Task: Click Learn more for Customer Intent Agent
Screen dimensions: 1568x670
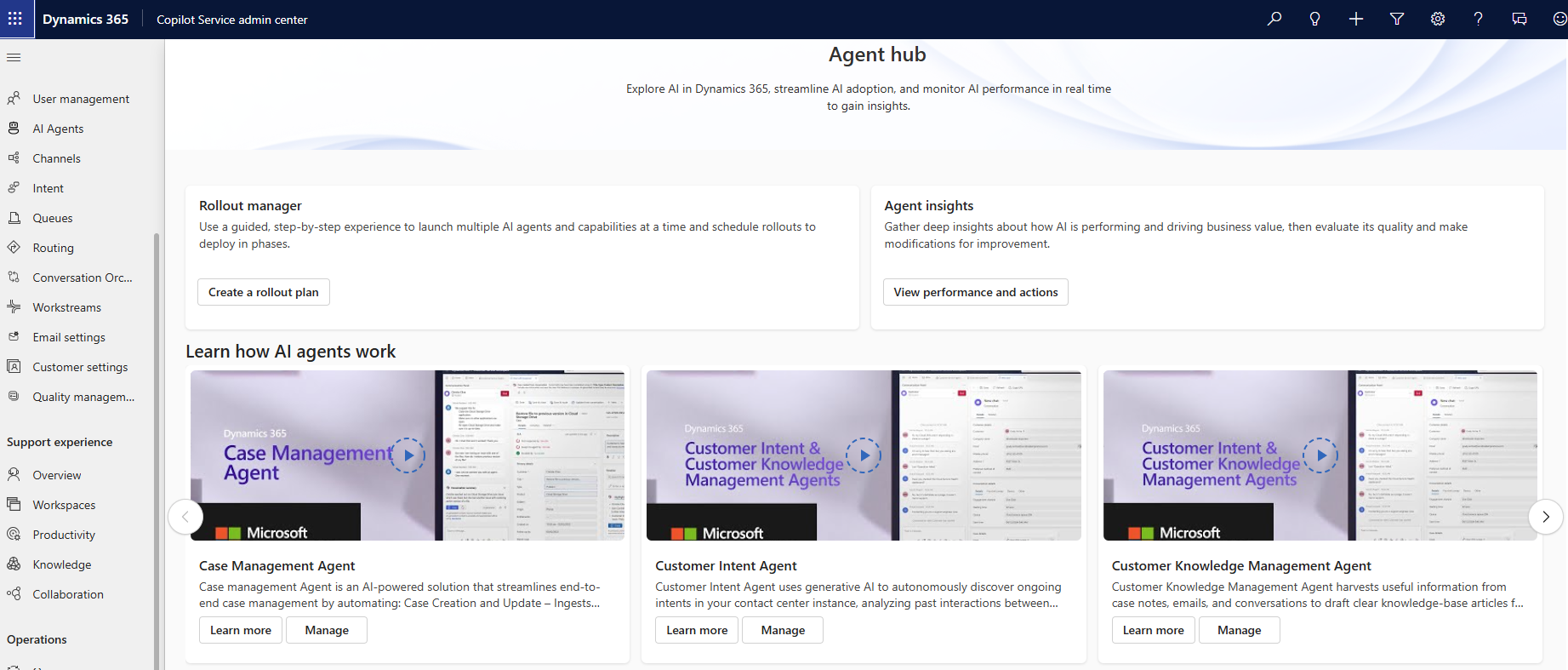Action: pos(697,630)
